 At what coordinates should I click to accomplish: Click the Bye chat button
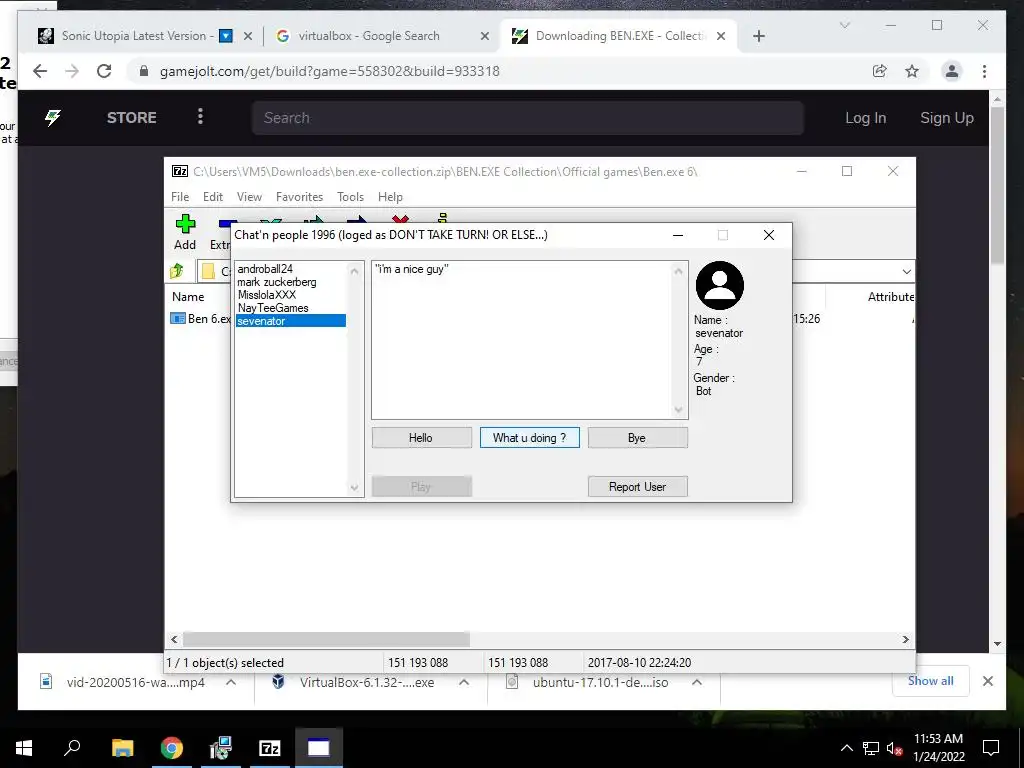pyautogui.click(x=637, y=438)
